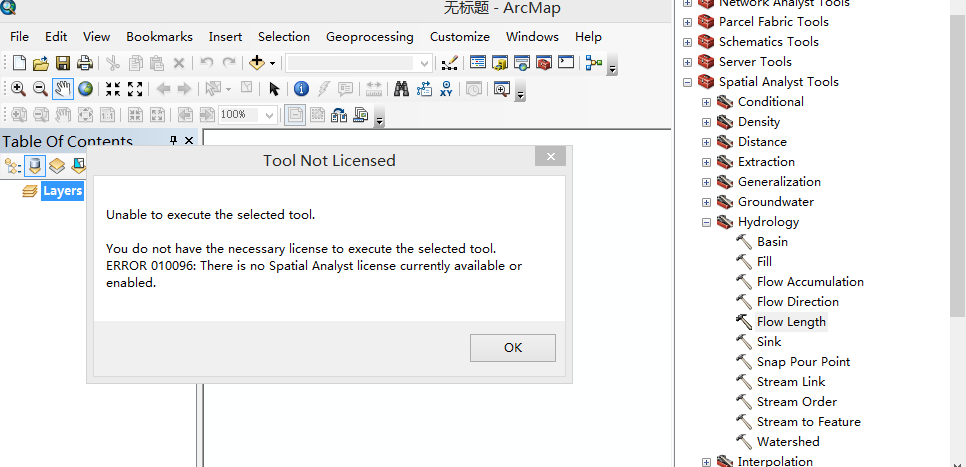Select the Layers data frame
This screenshot has width=966, height=467.
point(62,191)
